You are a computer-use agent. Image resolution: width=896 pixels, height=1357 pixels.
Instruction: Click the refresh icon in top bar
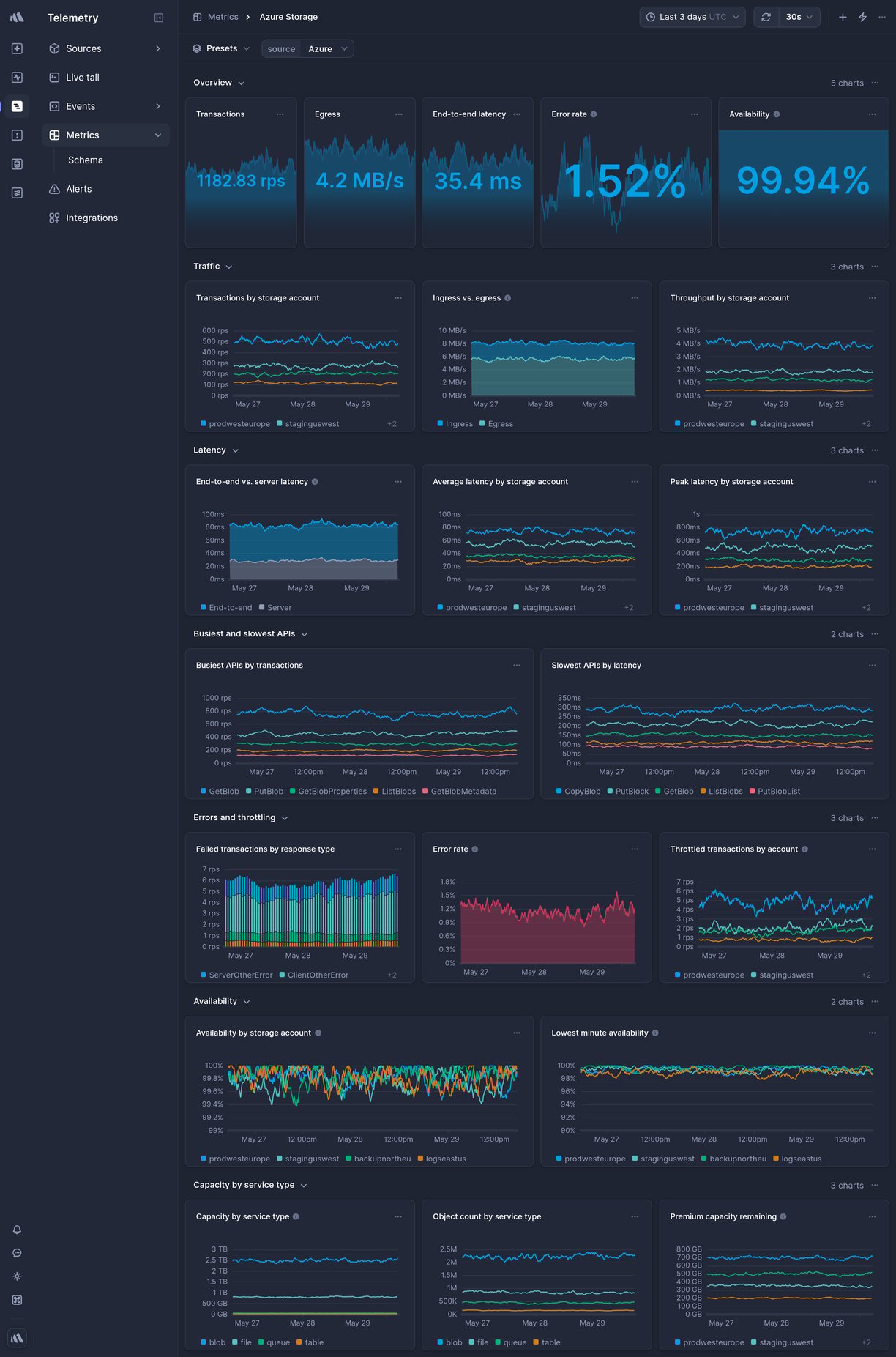click(x=766, y=17)
